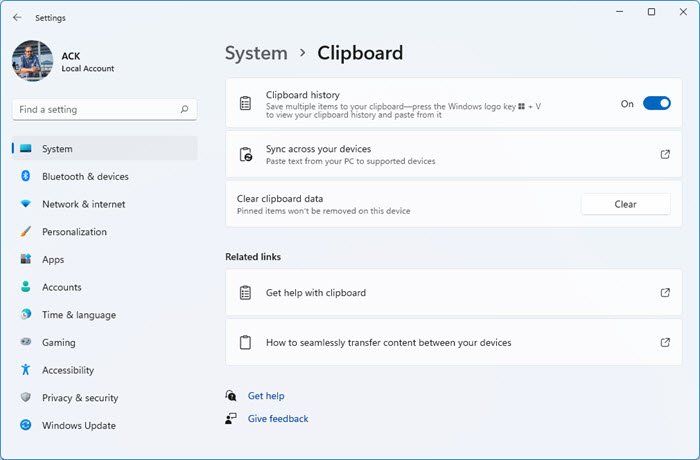Open the Get help link

point(266,396)
